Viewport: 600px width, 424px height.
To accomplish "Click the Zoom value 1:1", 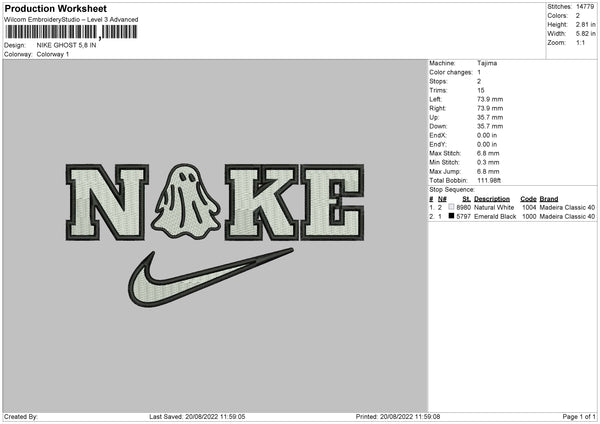I will tap(580, 42).
